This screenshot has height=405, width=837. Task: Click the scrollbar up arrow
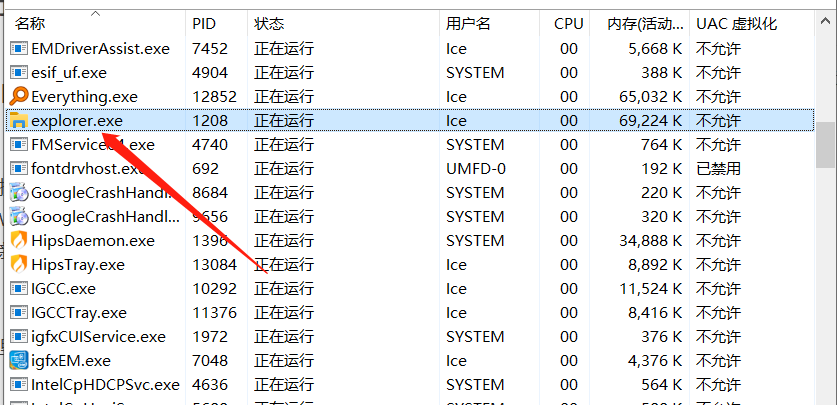pyautogui.click(x=825, y=21)
